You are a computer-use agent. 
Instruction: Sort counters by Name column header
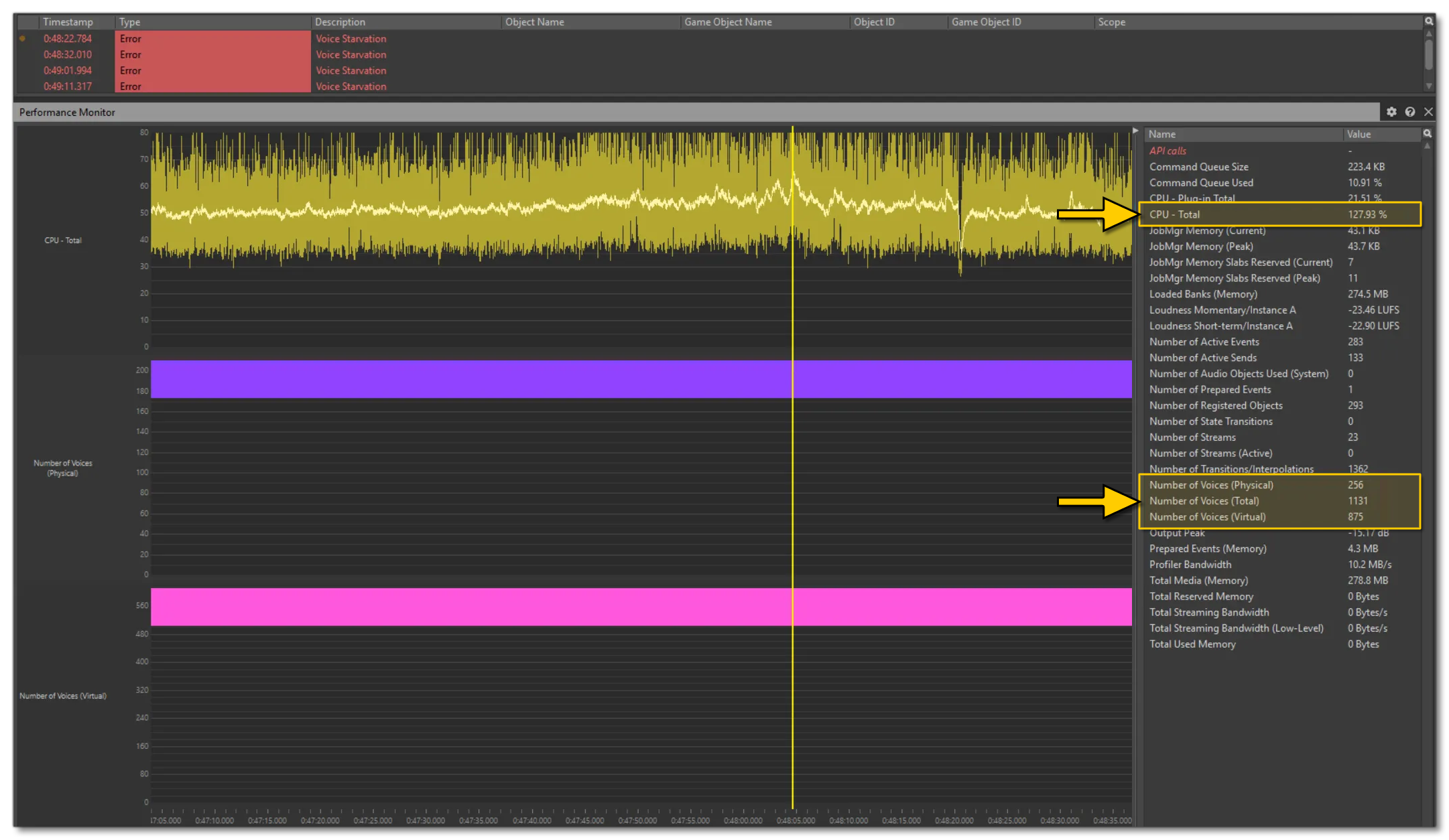coord(1162,135)
